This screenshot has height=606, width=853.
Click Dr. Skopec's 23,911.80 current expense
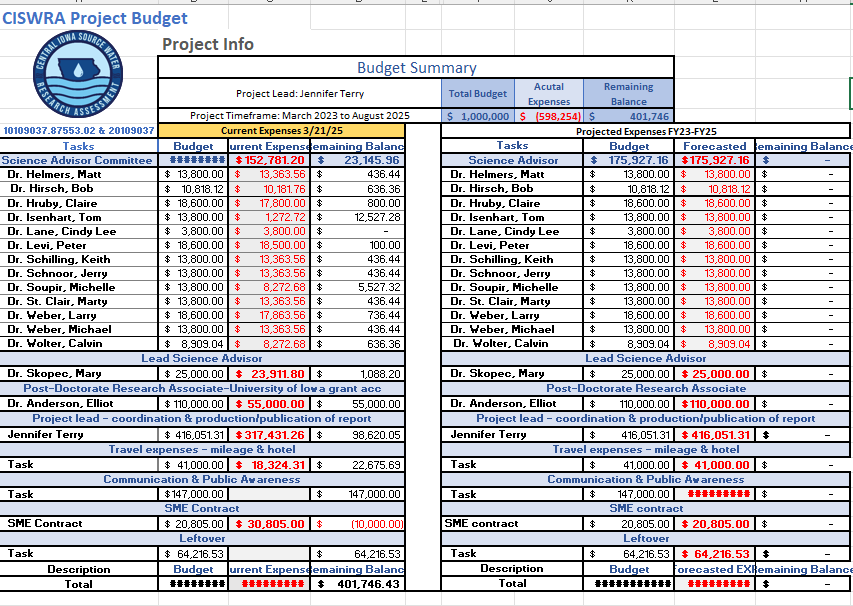point(269,374)
